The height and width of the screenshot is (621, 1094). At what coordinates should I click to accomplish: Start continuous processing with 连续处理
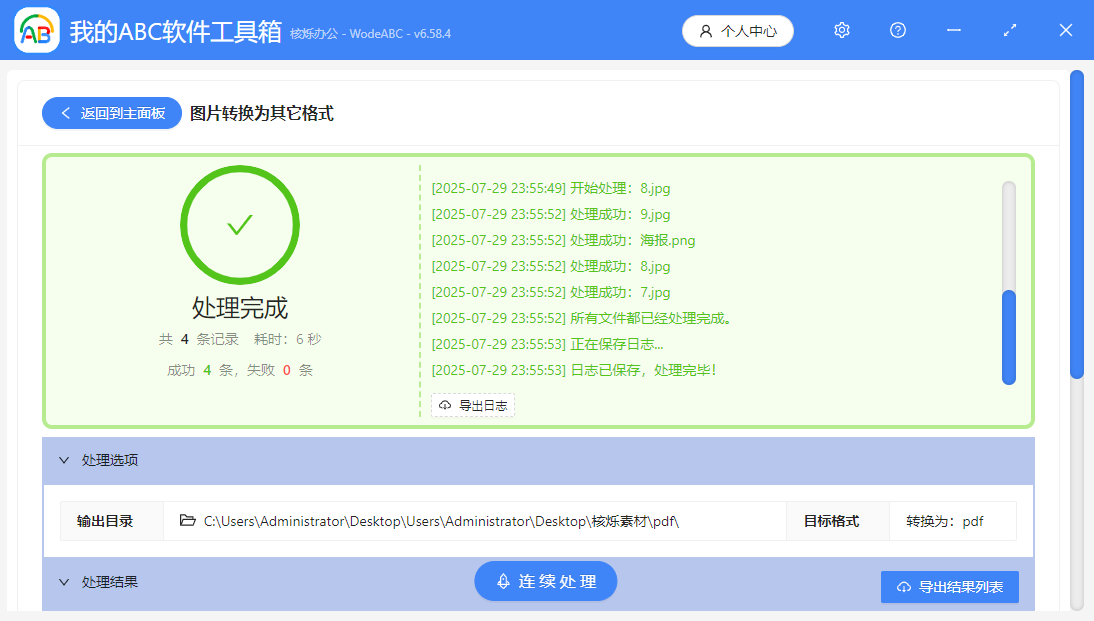546,581
